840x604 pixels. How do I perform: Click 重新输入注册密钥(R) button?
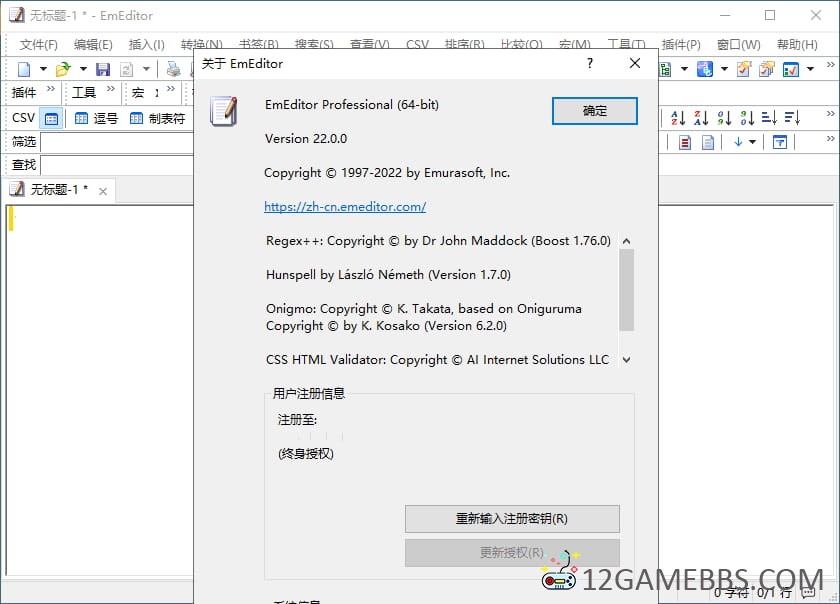point(512,519)
